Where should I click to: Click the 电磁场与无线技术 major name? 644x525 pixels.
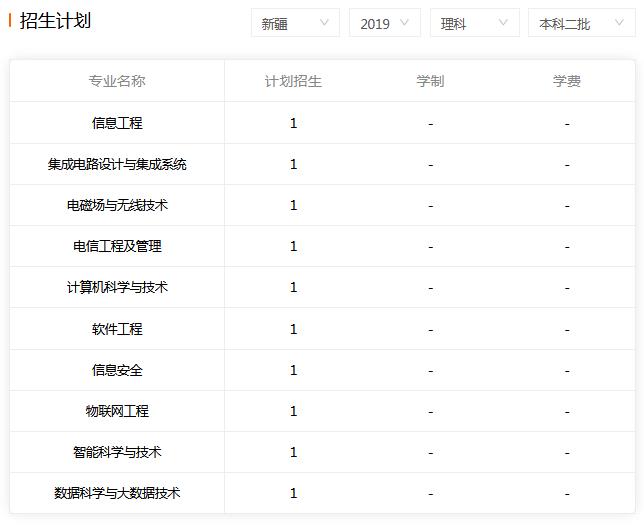117,205
